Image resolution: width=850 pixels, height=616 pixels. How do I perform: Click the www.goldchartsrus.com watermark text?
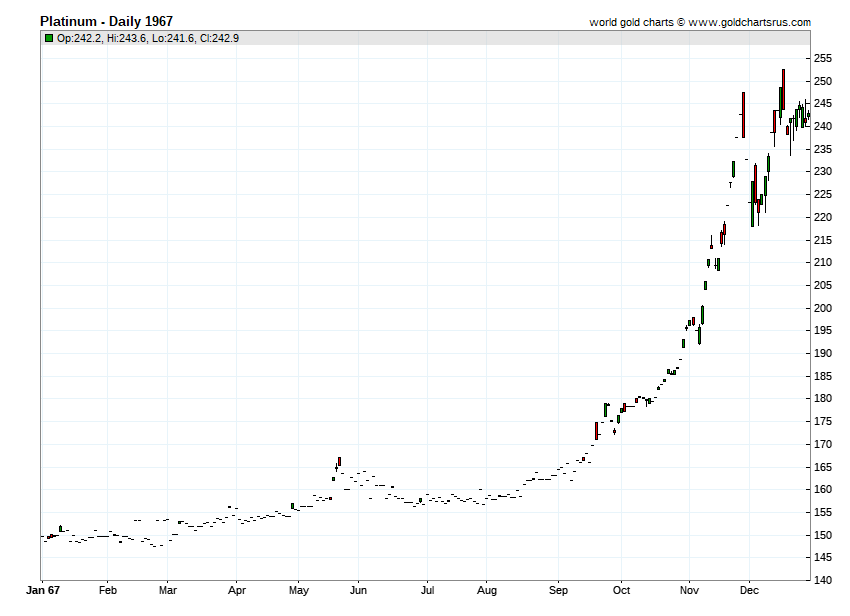750,22
